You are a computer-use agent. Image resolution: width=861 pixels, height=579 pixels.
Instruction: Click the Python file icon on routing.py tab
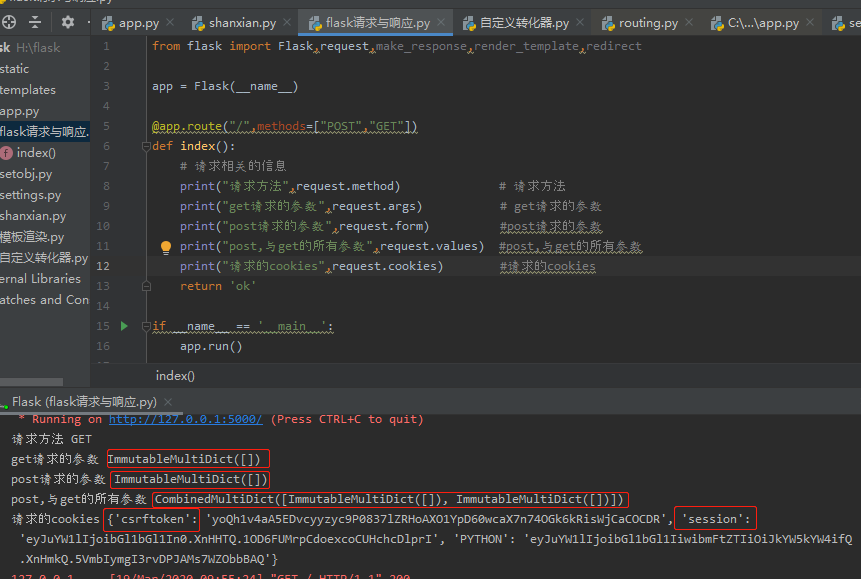[608, 23]
